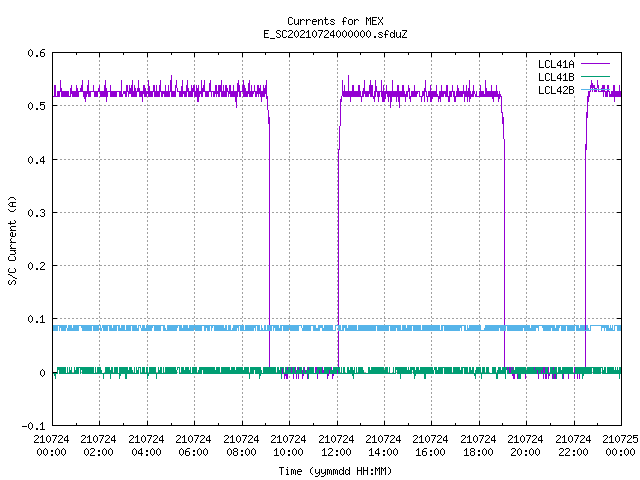Click the 210725 00:00 x-axis tick label

coord(620,446)
